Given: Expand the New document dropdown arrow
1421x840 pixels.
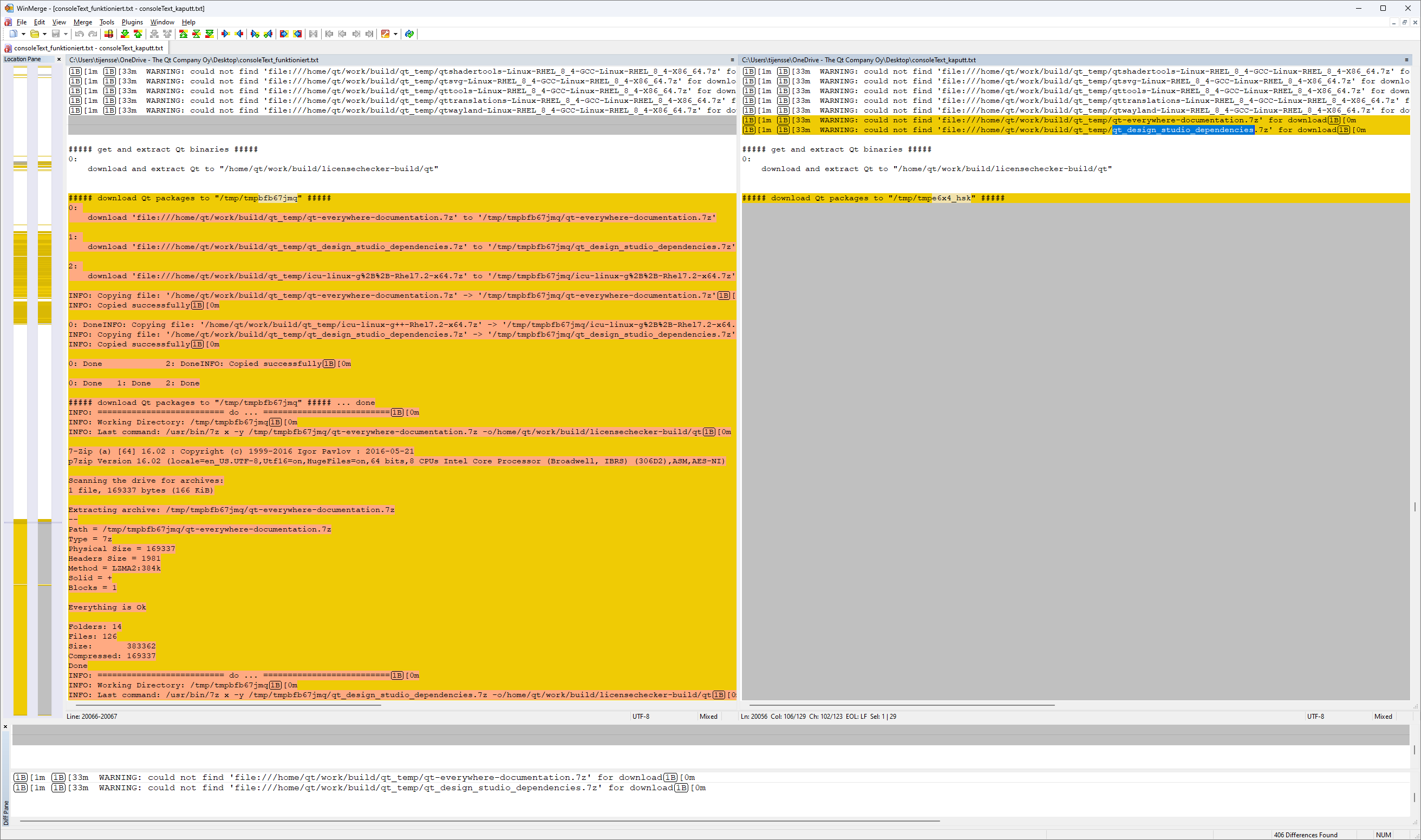Looking at the screenshot, I should [x=24, y=34].
